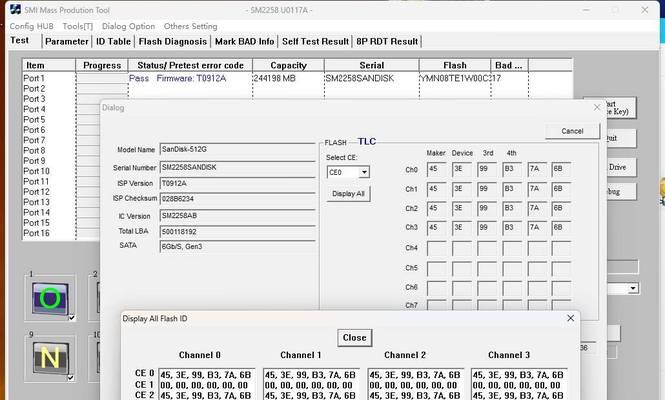Switch to the 8P RDT Result tab
This screenshot has height=400, width=665.
[x=387, y=42]
